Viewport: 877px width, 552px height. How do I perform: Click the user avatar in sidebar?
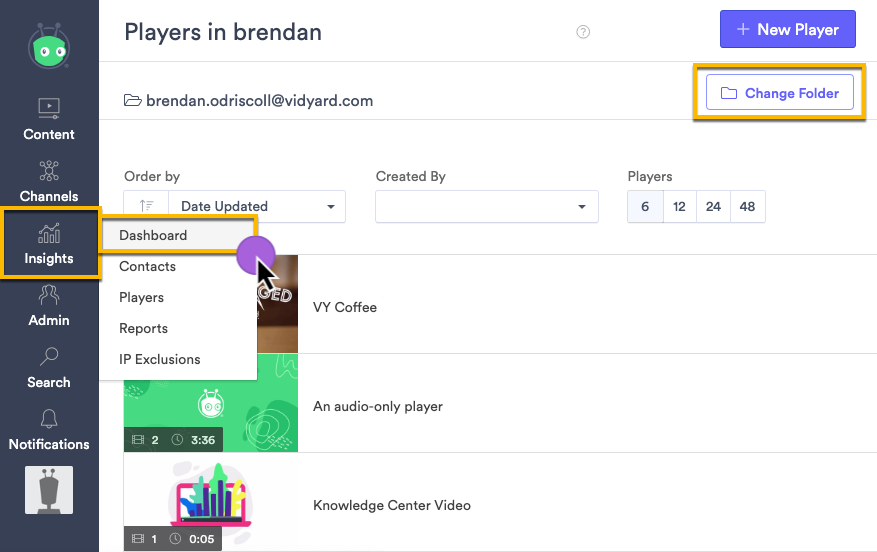click(49, 490)
